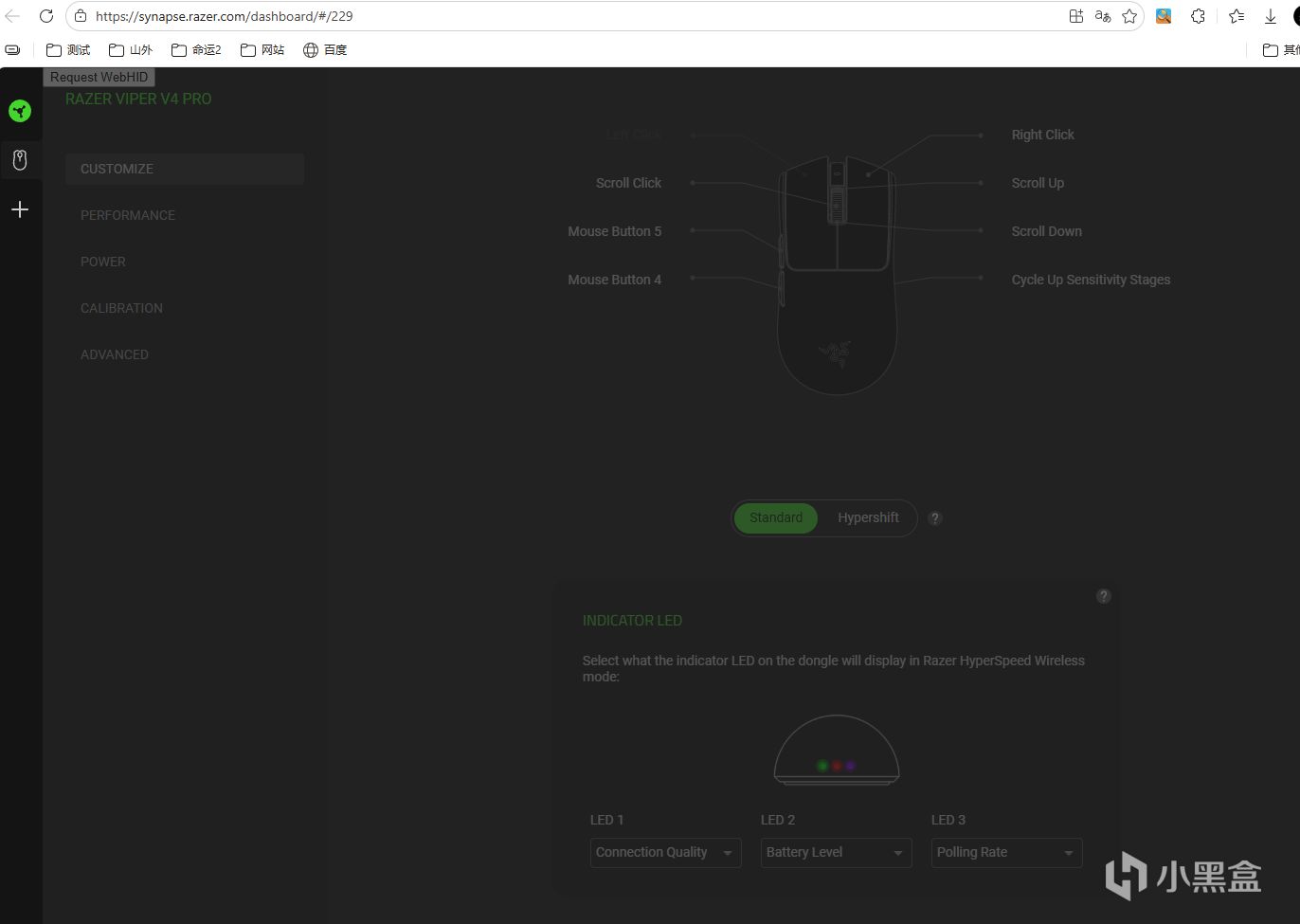The width and height of the screenshot is (1300, 924).
Task: Click the LED 3 label
Action: pyautogui.click(x=948, y=820)
